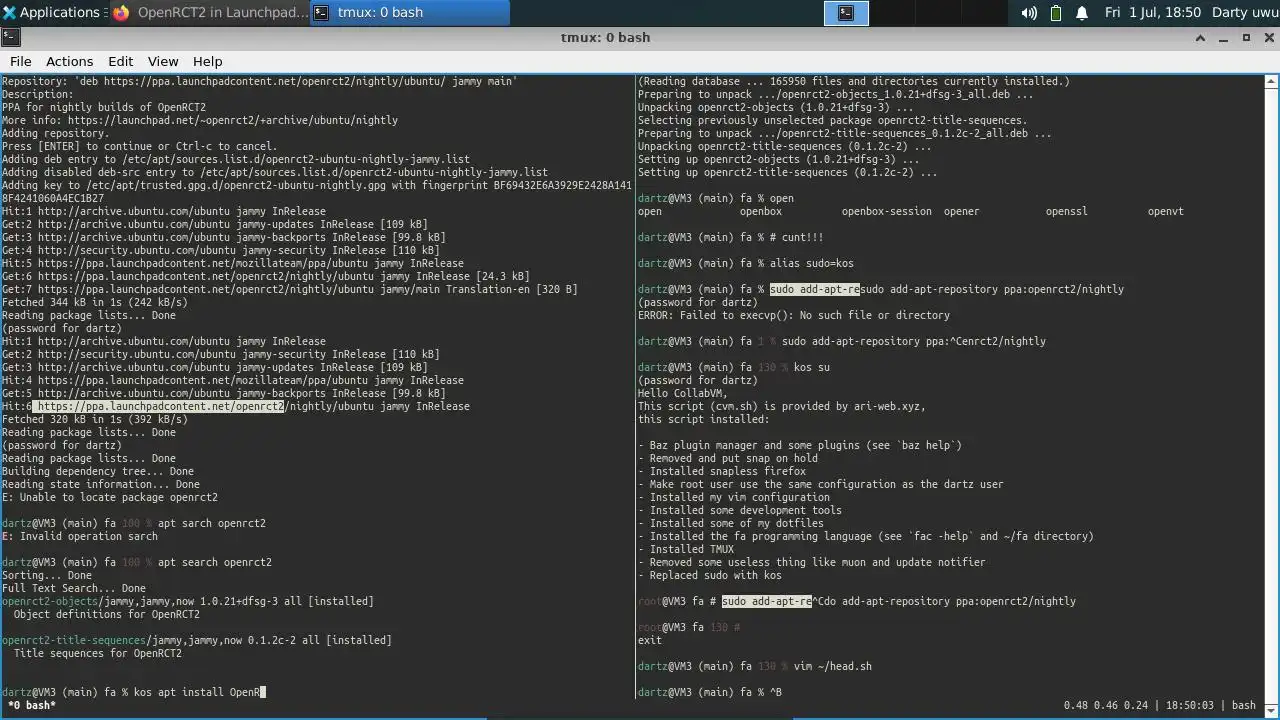Click 'E: Unable to locate package openrct2' line
Screen dimensions: 1280x720
110,497
